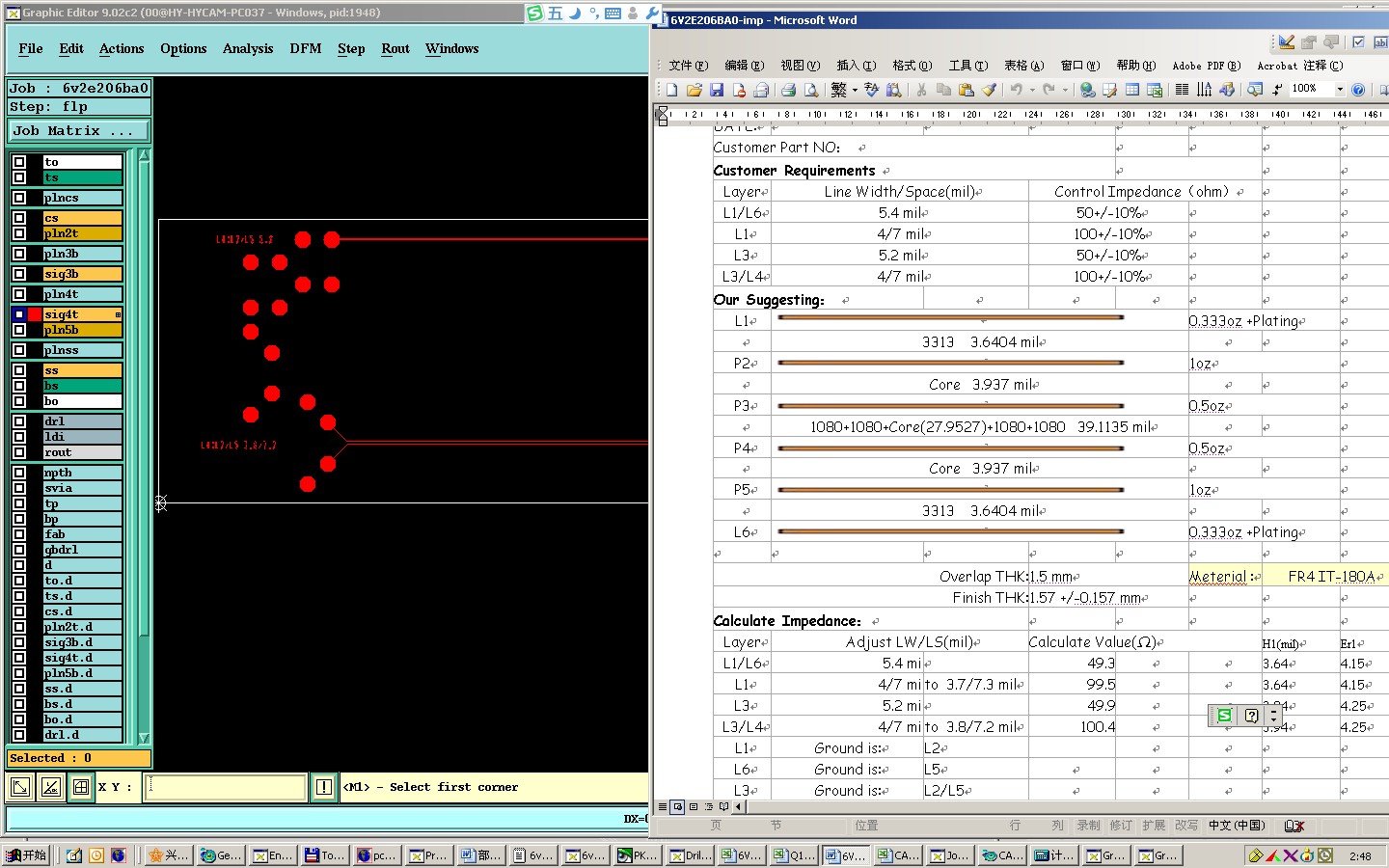Click the taskbar clock showing 2:48
Viewport: 1389px width, 868px height.
tap(1360, 856)
